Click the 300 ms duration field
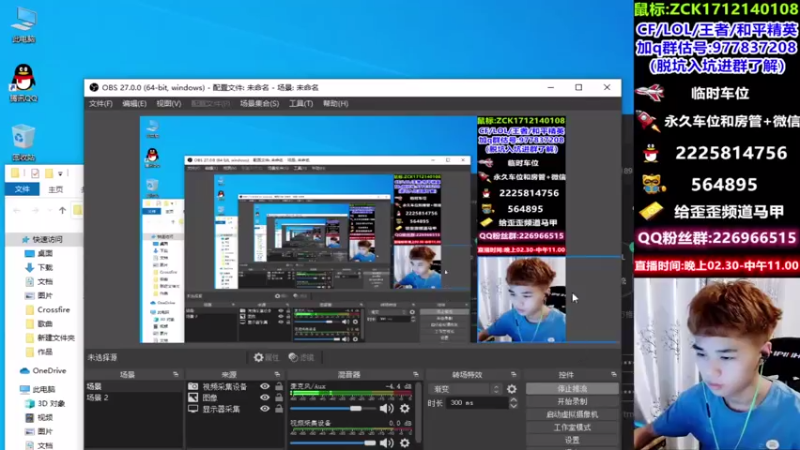The width and height of the screenshot is (800, 450). coord(478,403)
